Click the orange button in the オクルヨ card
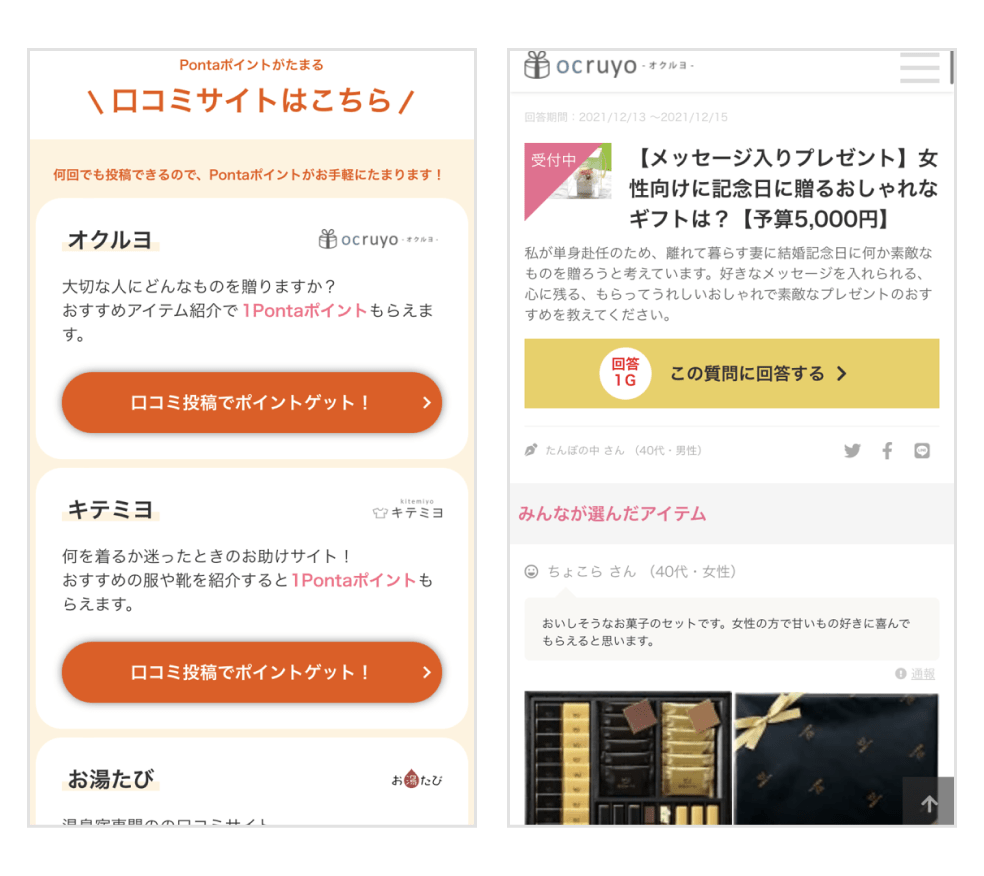The image size is (984, 876). point(252,402)
